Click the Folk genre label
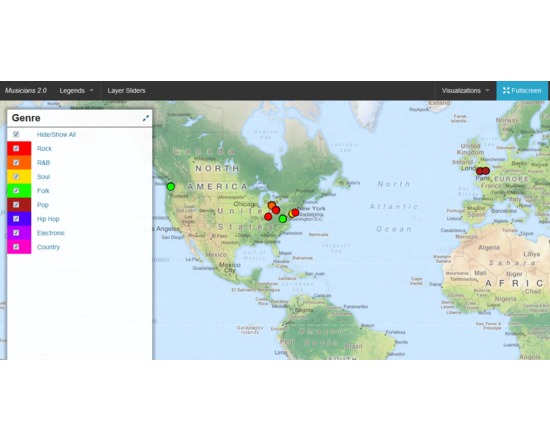This screenshot has width=550, height=440. (43, 191)
